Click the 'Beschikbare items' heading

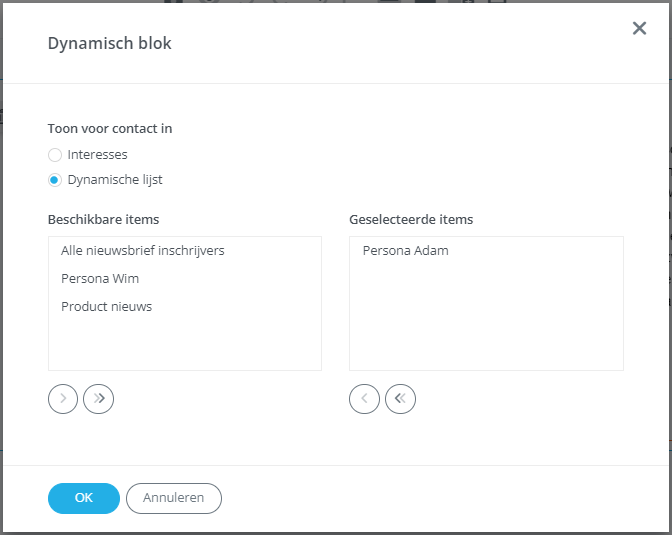point(104,219)
